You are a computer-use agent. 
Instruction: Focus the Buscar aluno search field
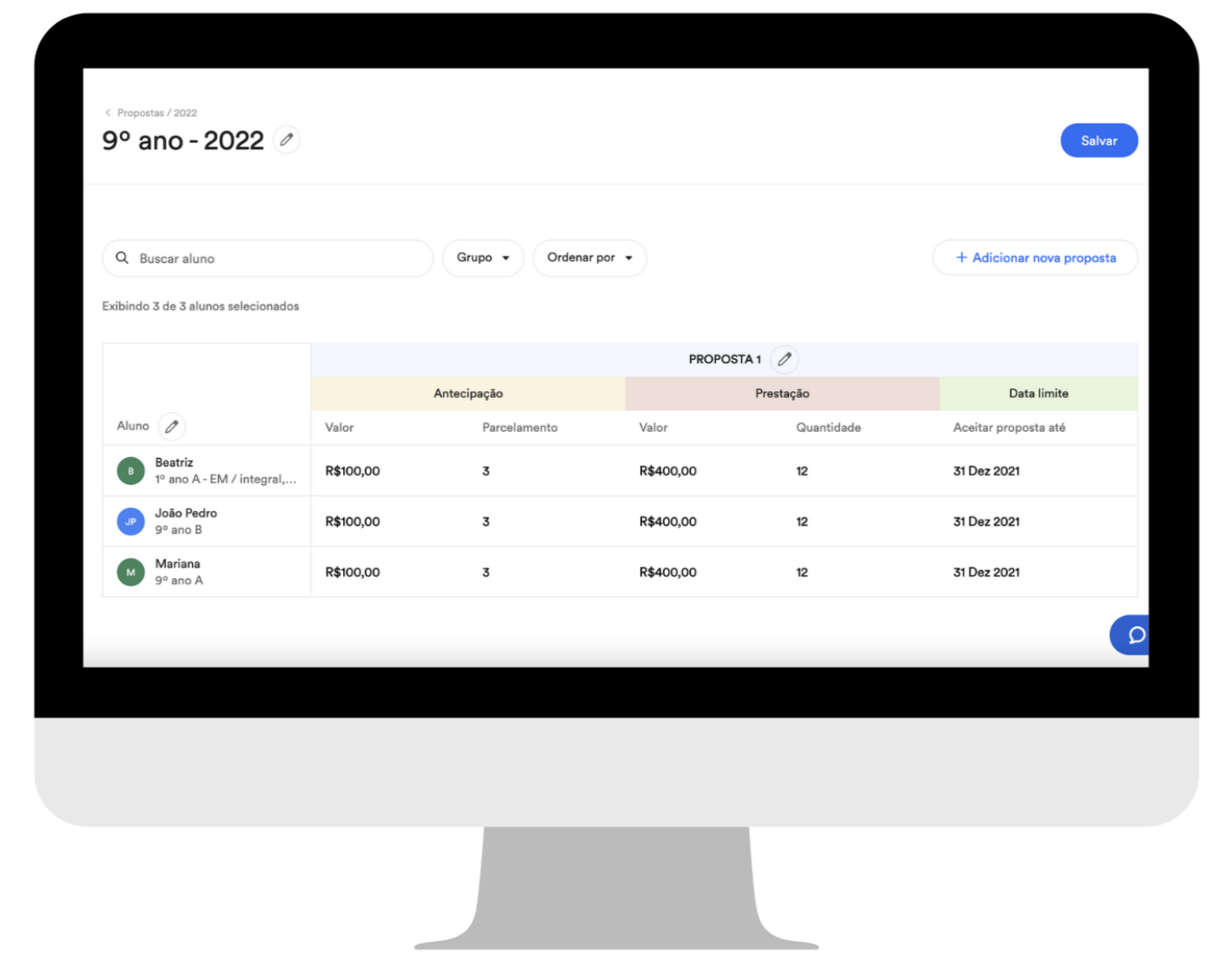(x=268, y=258)
